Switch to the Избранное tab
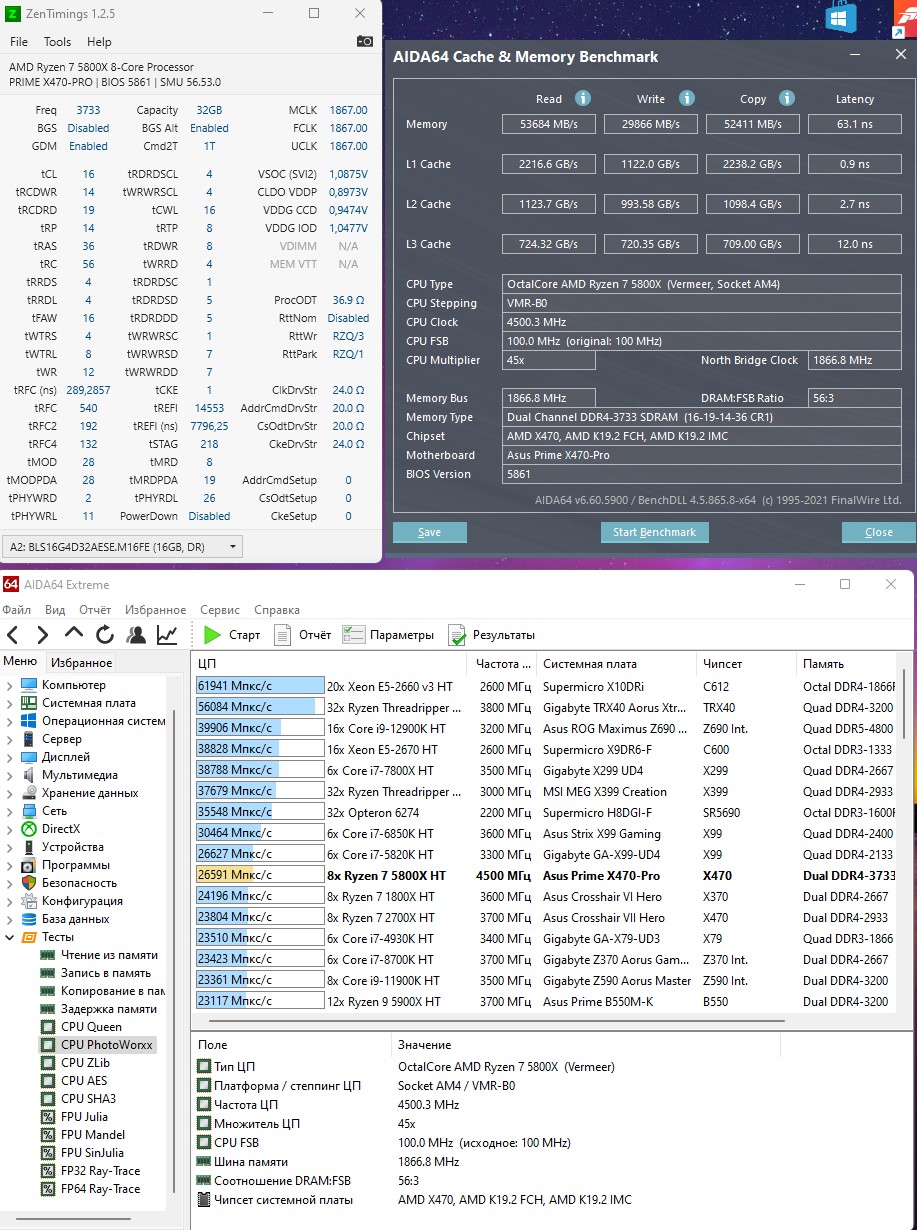 (x=81, y=662)
